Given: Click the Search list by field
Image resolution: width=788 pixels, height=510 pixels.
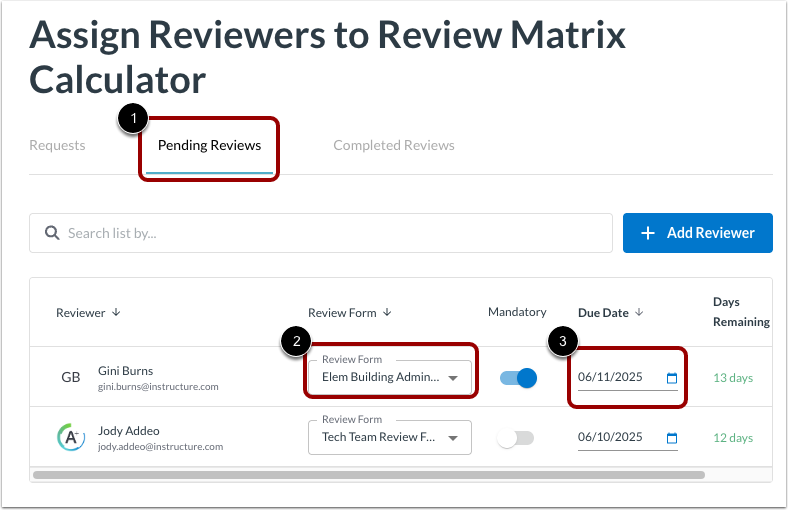Looking at the screenshot, I should (x=321, y=233).
